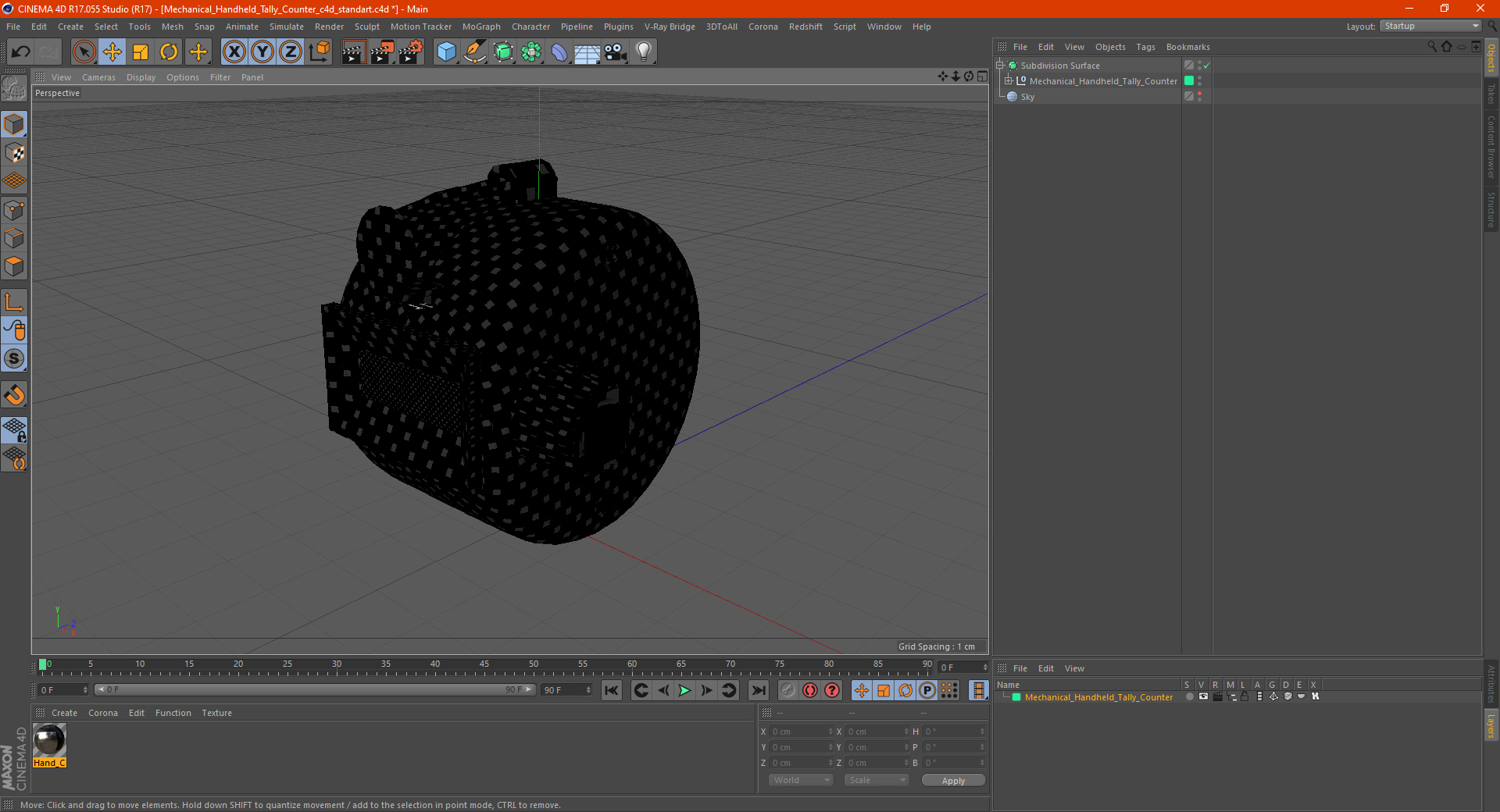This screenshot has width=1500, height=812.
Task: Play the animation forward
Action: coord(684,690)
